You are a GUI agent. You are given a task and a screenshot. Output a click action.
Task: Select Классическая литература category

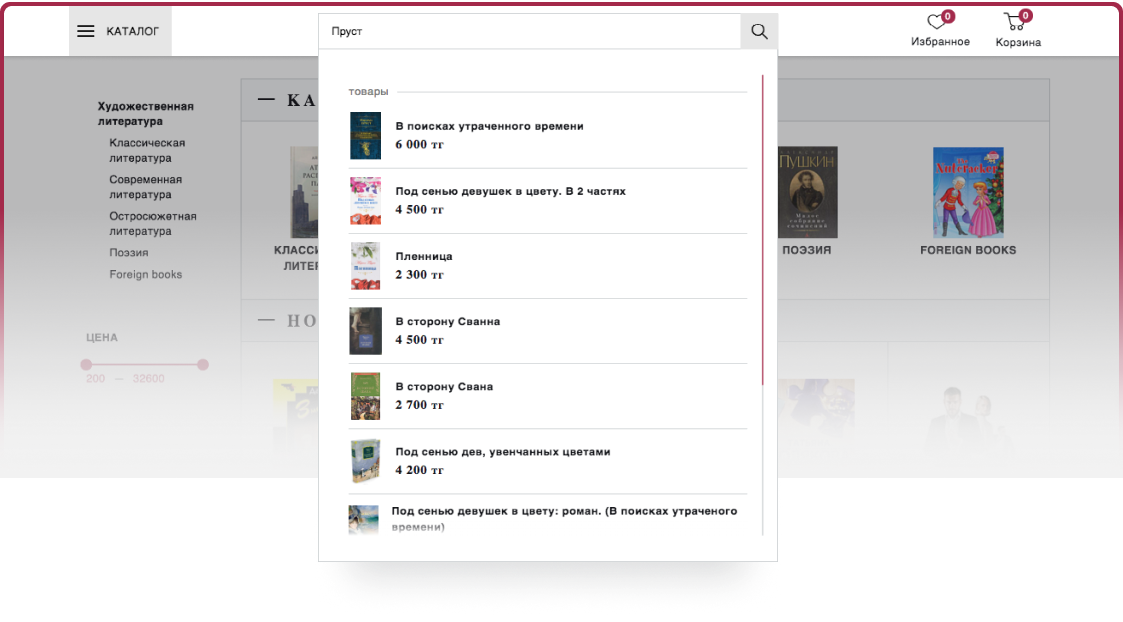[147, 150]
